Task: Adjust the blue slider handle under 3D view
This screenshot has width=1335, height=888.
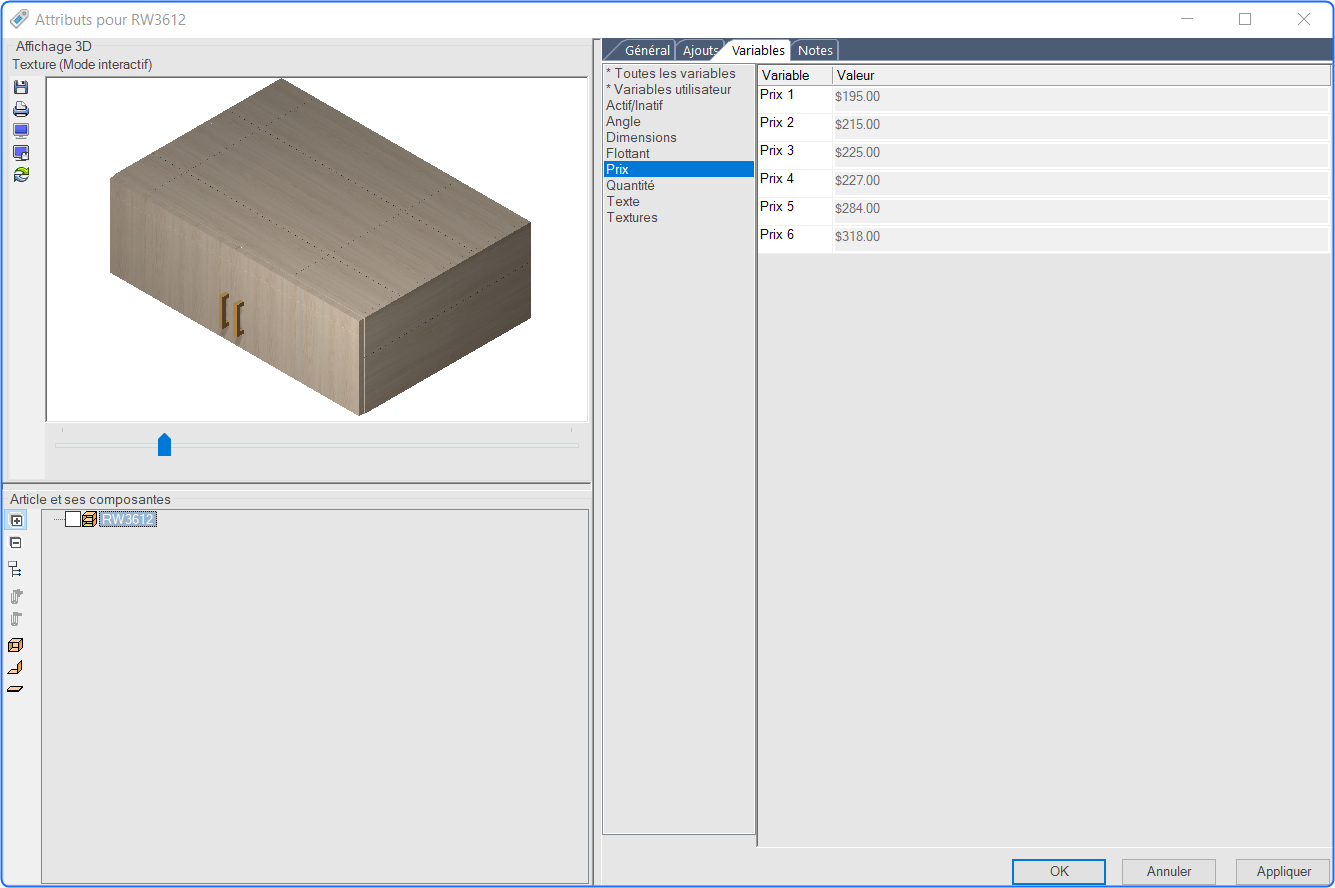Action: tap(165, 445)
